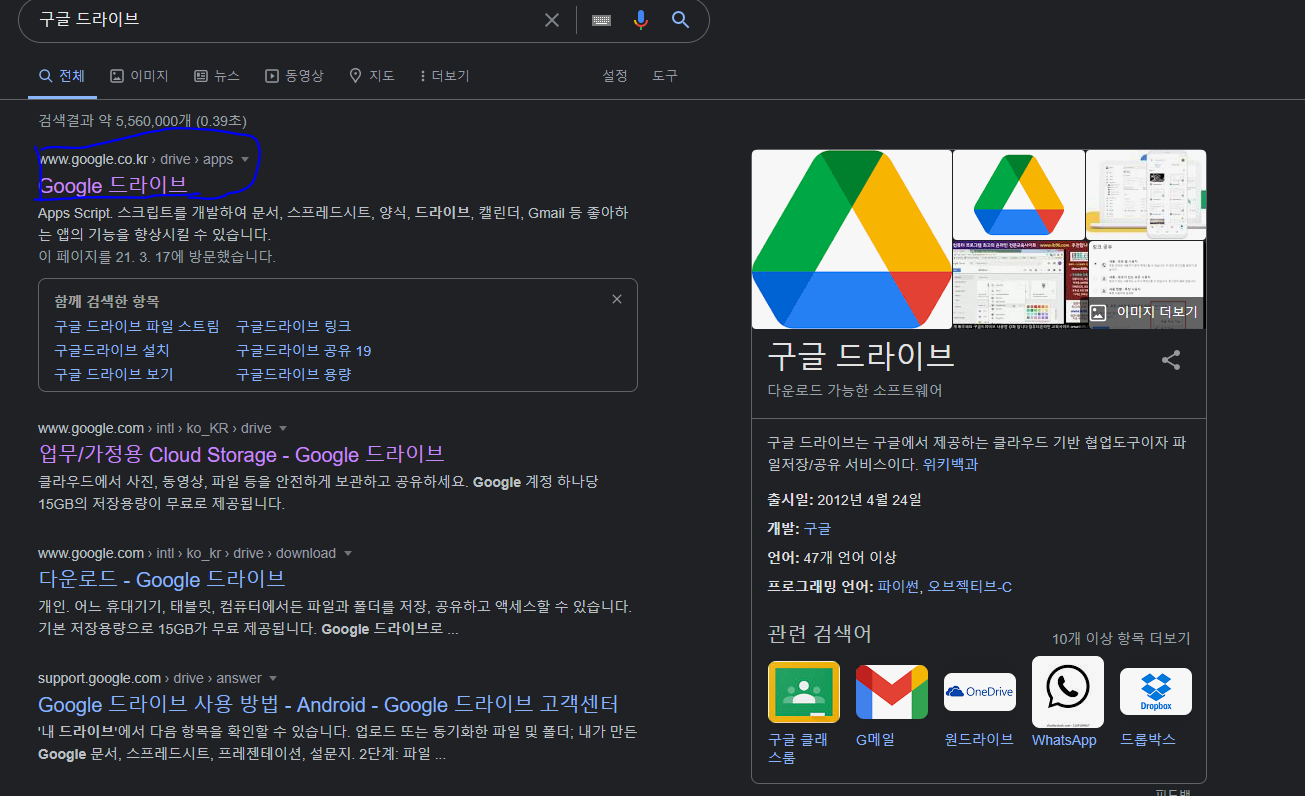This screenshot has width=1305, height=796.
Task: Click the magnifier search submit icon
Action: 681,20
